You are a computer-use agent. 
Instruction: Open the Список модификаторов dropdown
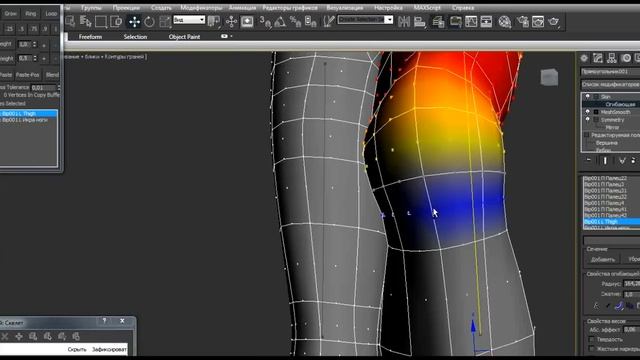[x=610, y=84]
